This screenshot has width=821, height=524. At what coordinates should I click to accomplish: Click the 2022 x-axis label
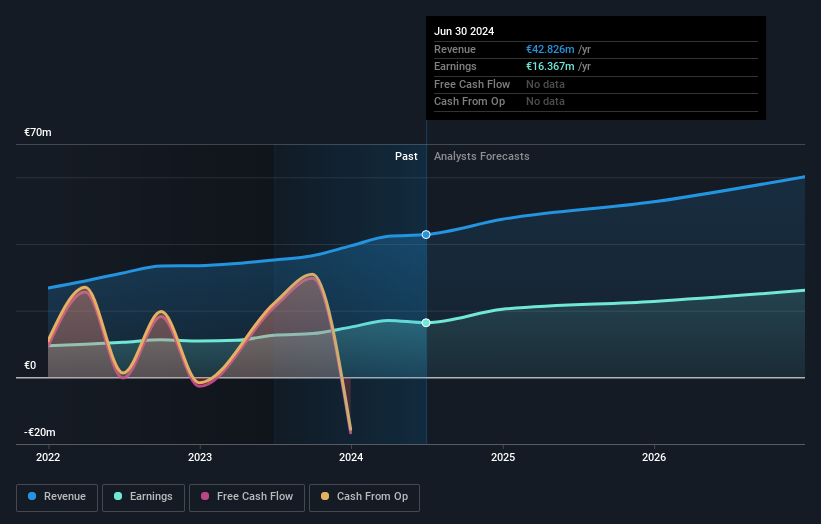[x=48, y=457]
